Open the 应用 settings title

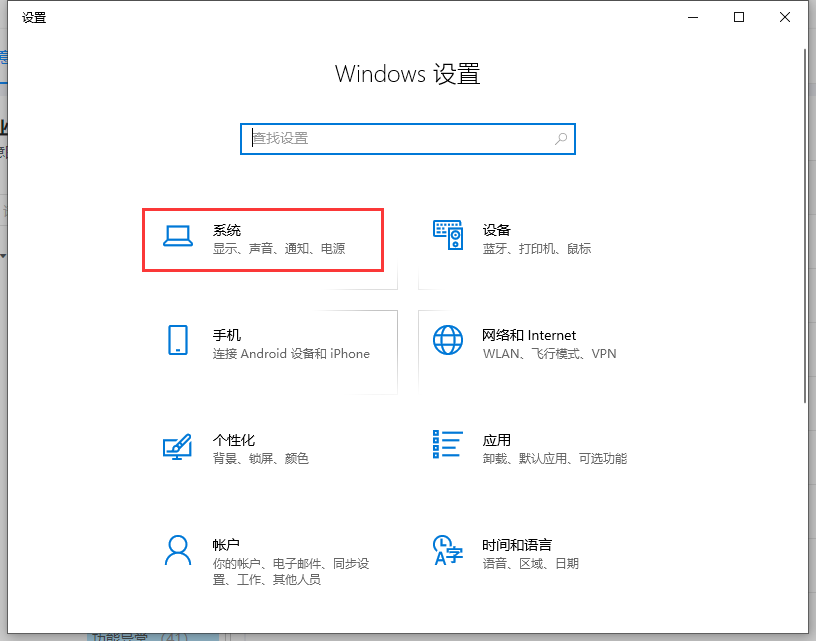pyautogui.click(x=496, y=440)
